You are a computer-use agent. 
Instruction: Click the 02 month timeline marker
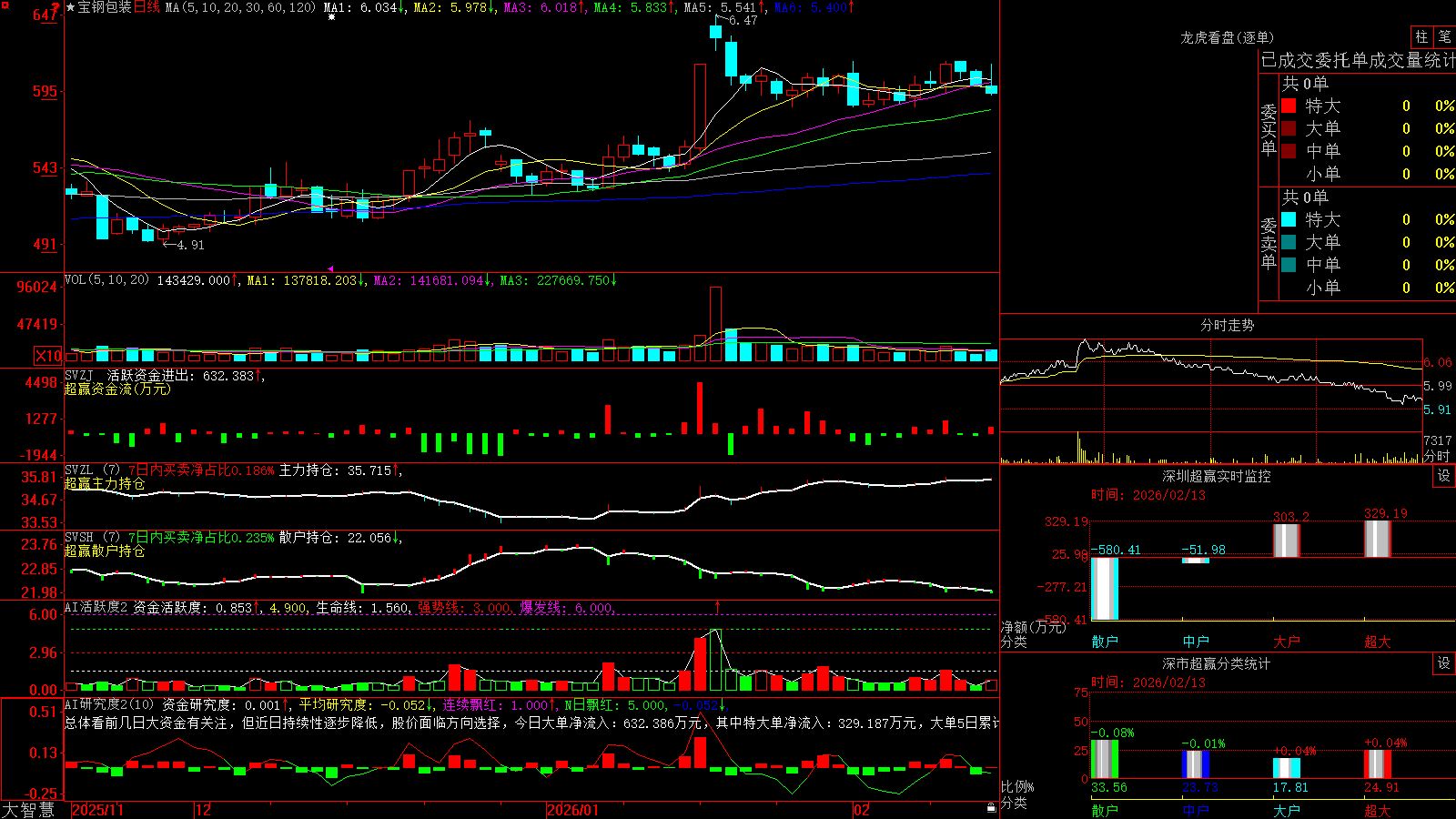862,810
